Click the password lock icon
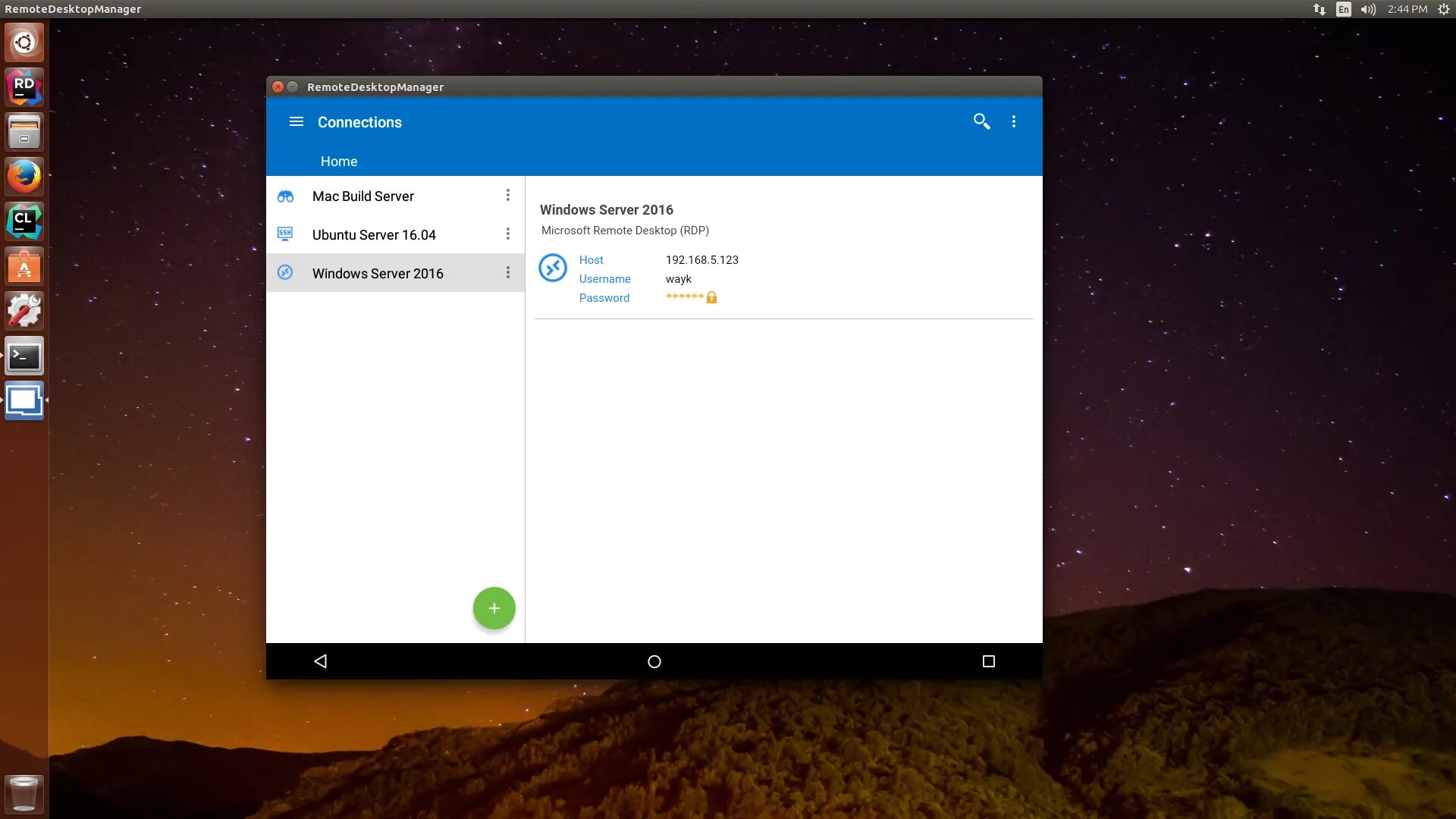 (711, 297)
